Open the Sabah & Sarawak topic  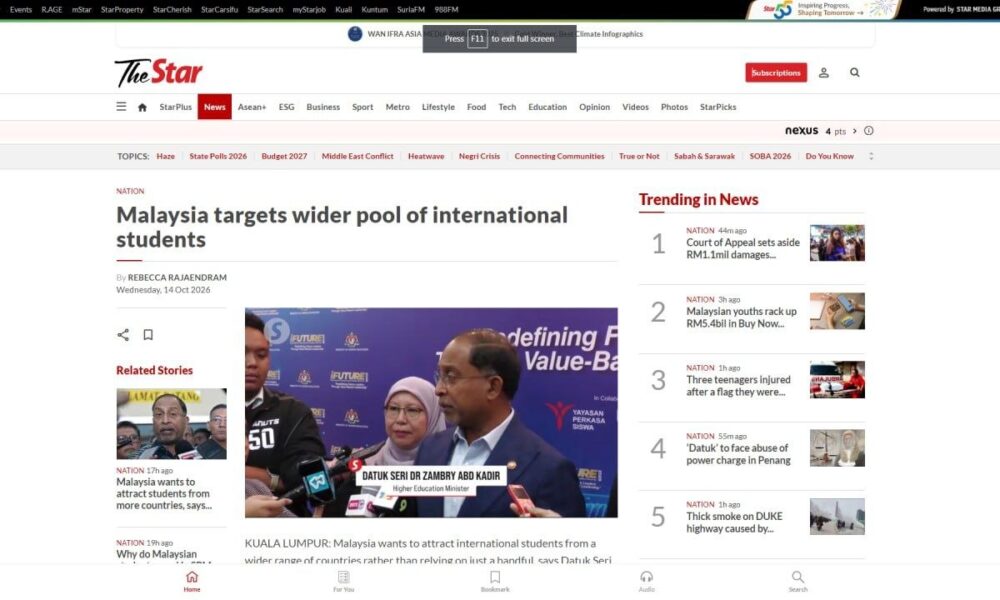[705, 156]
